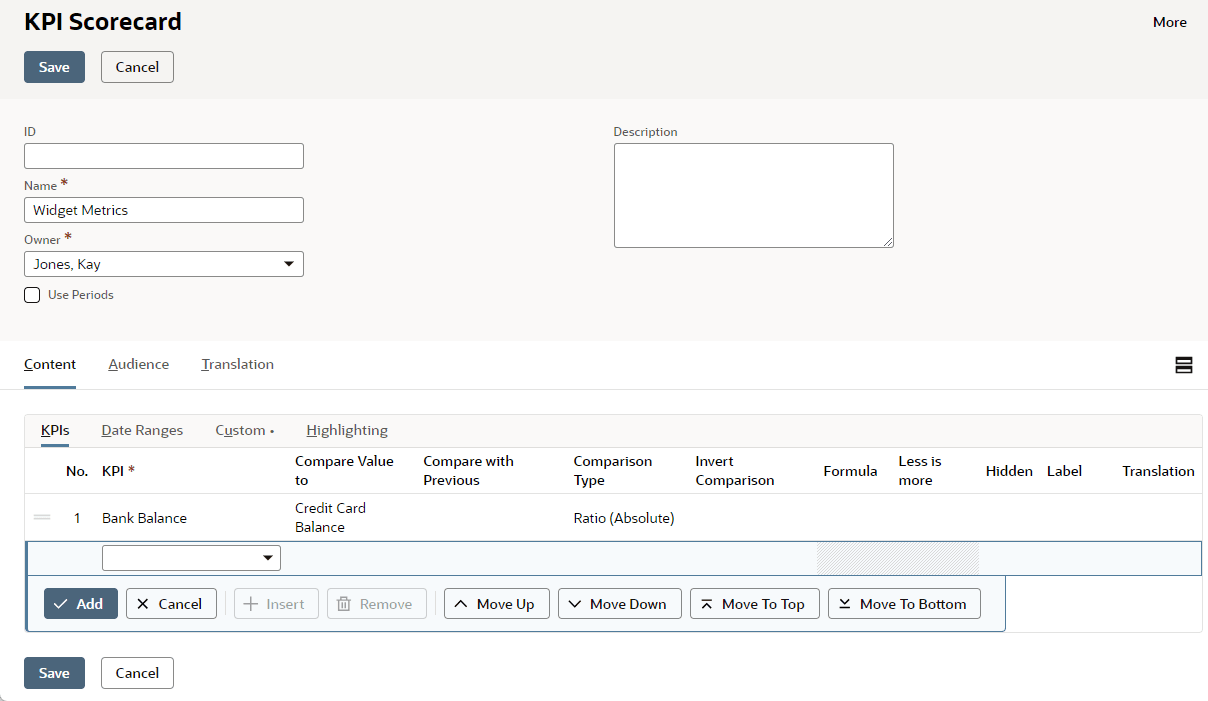Viewport: 1208px width, 701px height.
Task: Click the top Save button
Action: [x=54, y=67]
